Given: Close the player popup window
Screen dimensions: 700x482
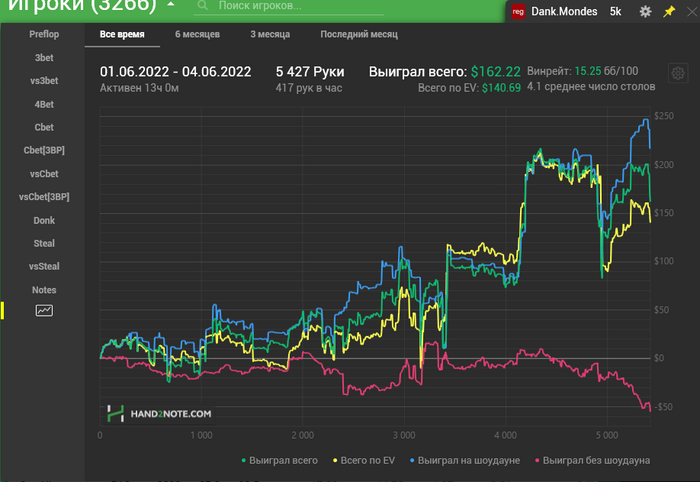Looking at the screenshot, I should tap(692, 12).
